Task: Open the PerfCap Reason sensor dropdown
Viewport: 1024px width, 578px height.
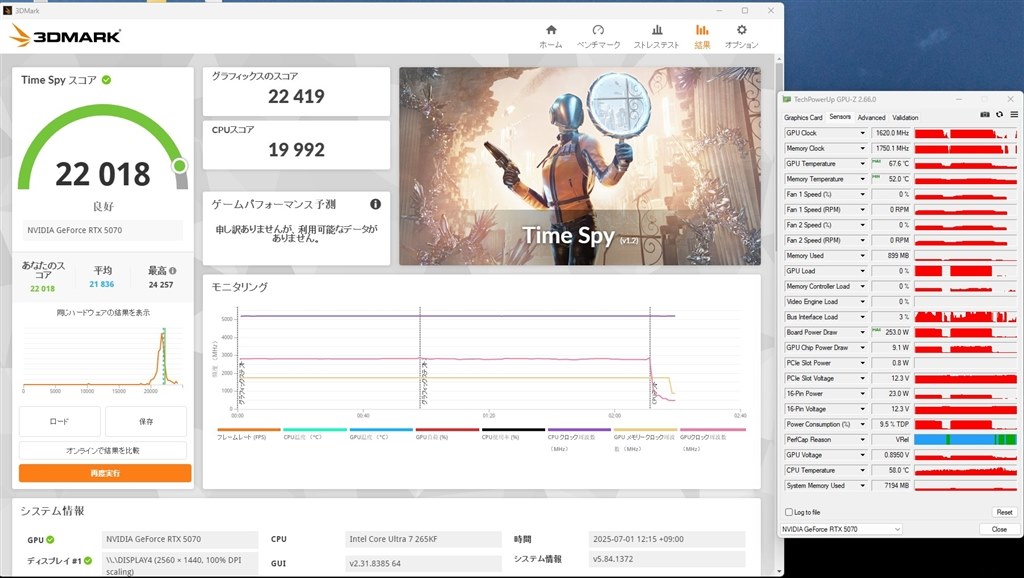Action: [x=863, y=440]
